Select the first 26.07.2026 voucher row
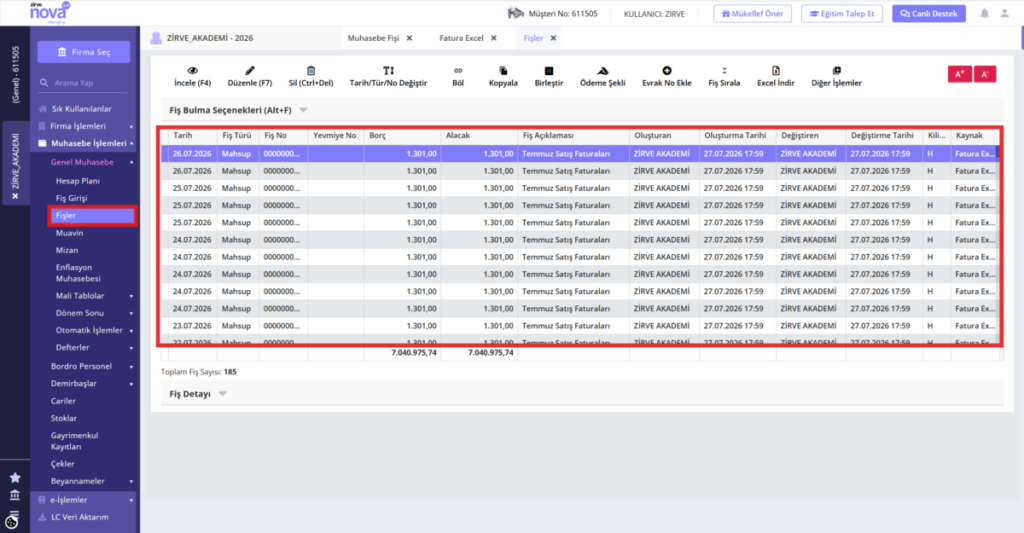 coord(580,153)
